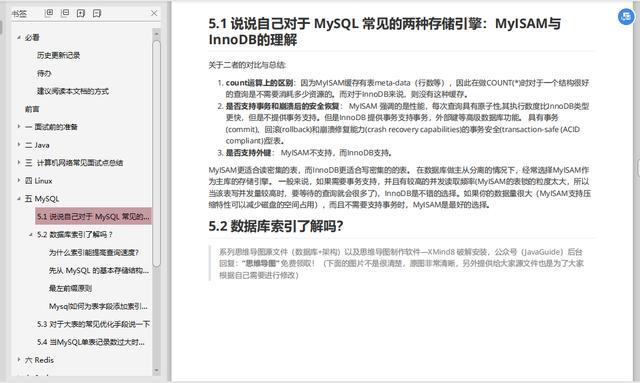Click bookmark panel scrollbar up arrow
Viewport: 640px width, 383px height.
[x=156, y=33]
